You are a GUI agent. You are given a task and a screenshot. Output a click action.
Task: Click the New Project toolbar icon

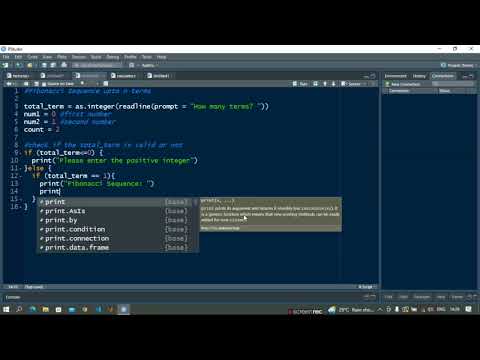click(x=18, y=65)
